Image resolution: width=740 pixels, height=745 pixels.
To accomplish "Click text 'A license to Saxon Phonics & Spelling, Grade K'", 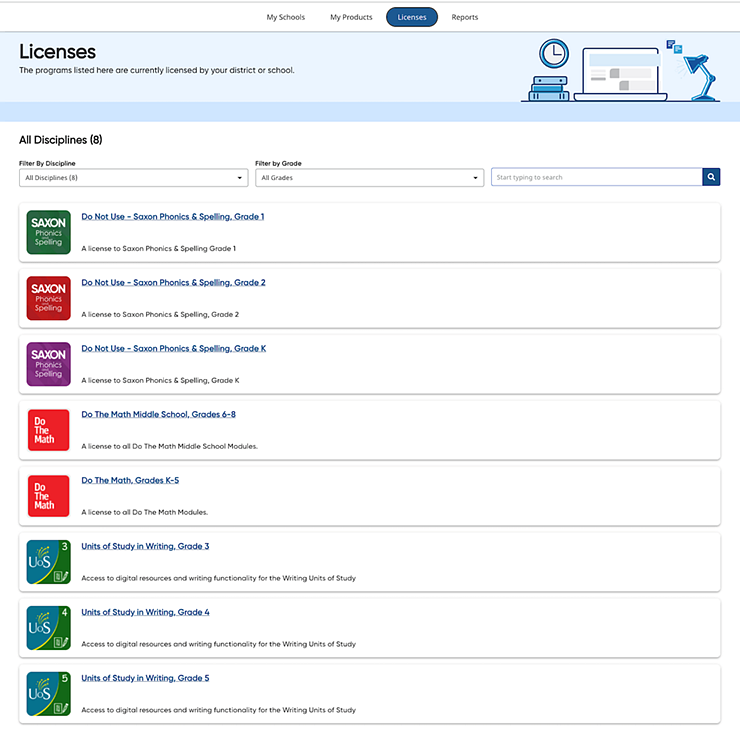I will (x=161, y=381).
